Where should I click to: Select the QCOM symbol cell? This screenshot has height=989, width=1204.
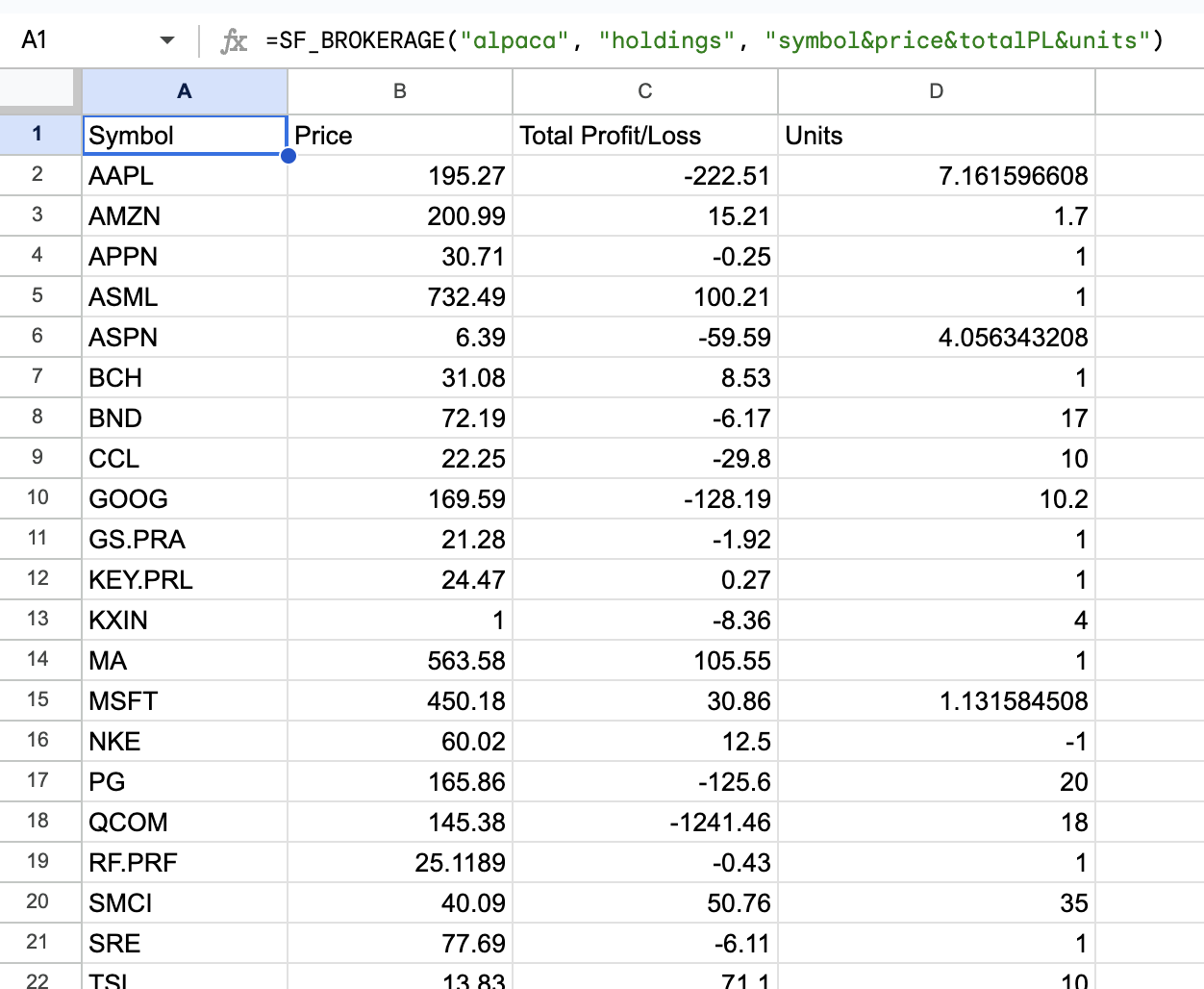click(x=185, y=822)
